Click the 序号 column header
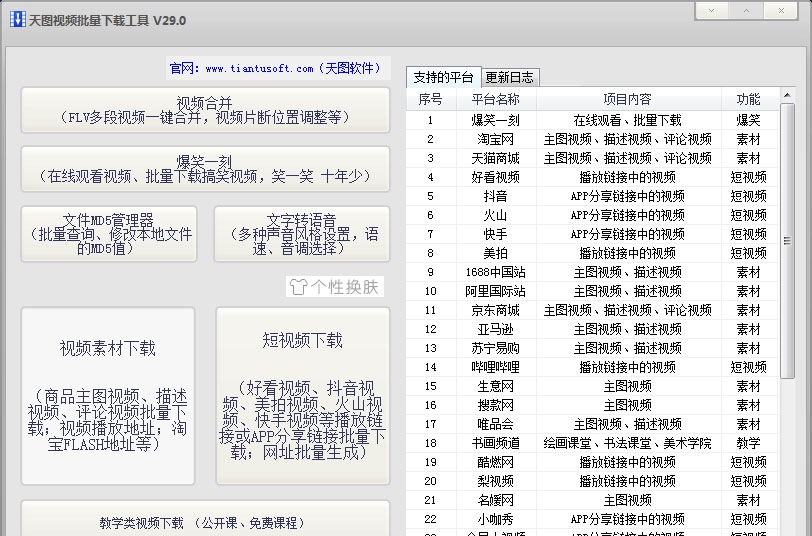The height and width of the screenshot is (536, 812). (430, 99)
